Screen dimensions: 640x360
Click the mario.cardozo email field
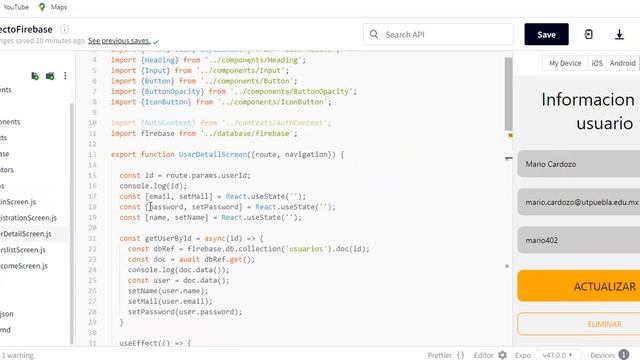[x=579, y=202]
